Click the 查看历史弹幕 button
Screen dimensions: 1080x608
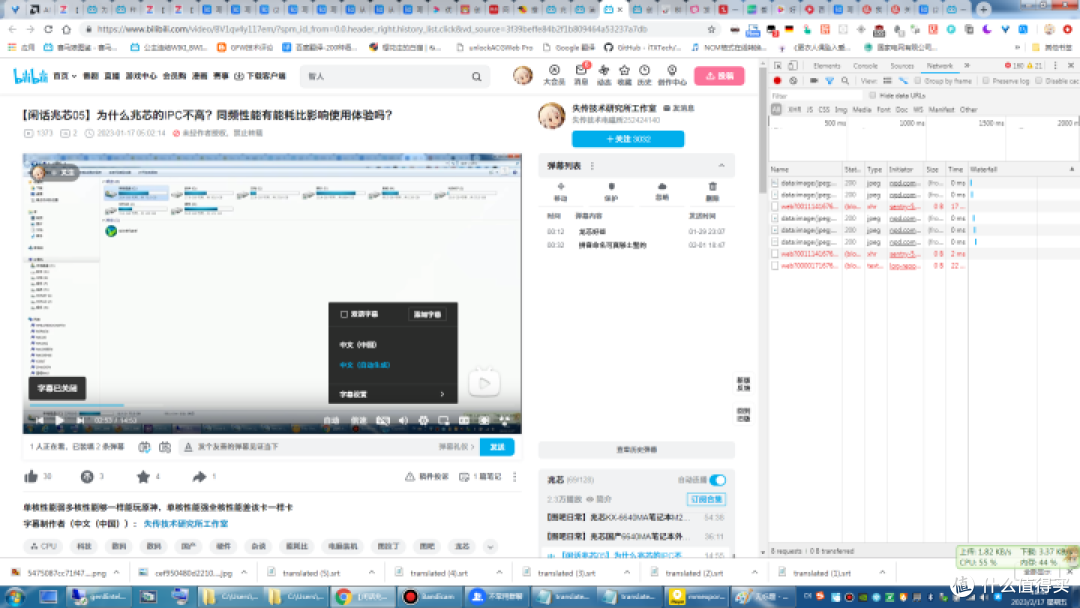coord(636,450)
